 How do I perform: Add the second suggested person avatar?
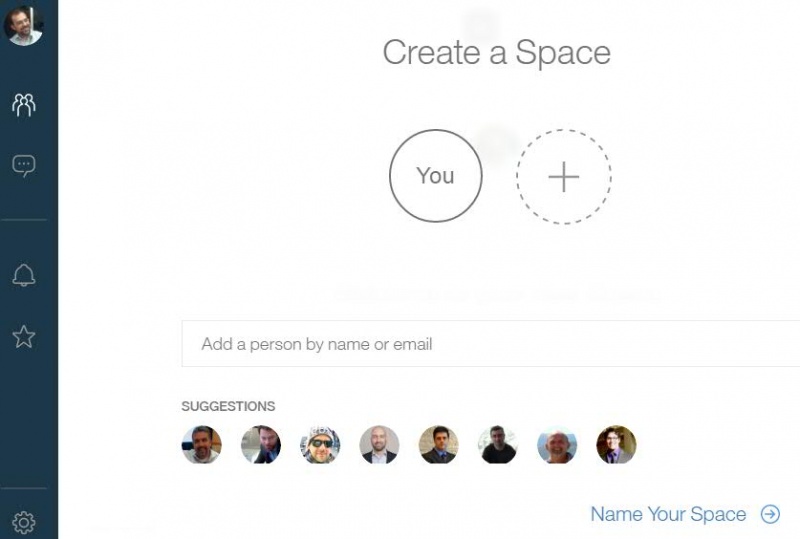[261, 445]
